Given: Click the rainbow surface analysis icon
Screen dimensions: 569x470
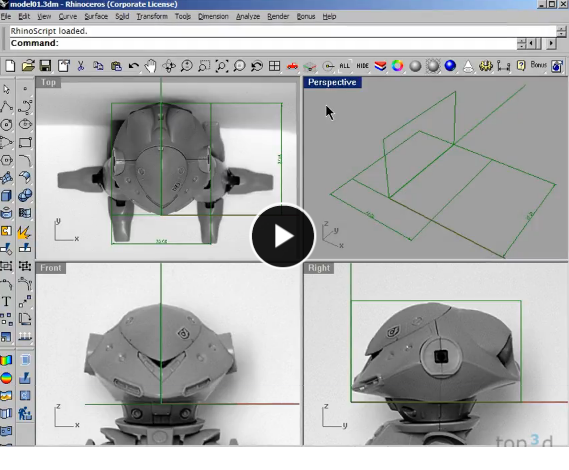Looking at the screenshot, I should coord(6,360).
